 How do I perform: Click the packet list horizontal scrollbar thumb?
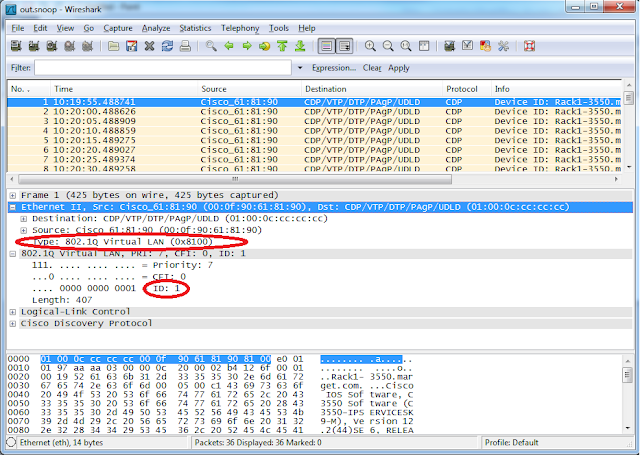click(235, 179)
